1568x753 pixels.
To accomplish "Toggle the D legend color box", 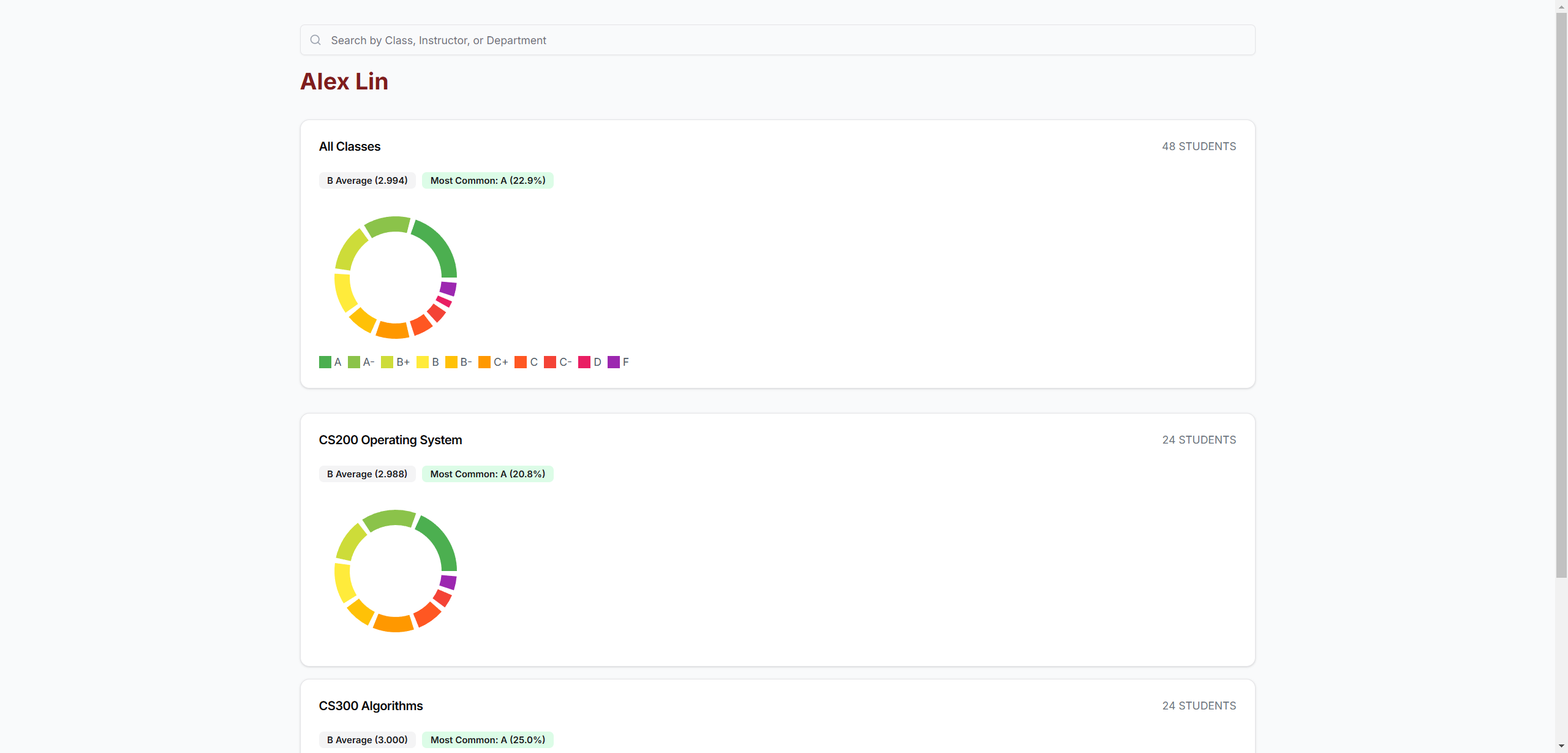I will [584, 362].
